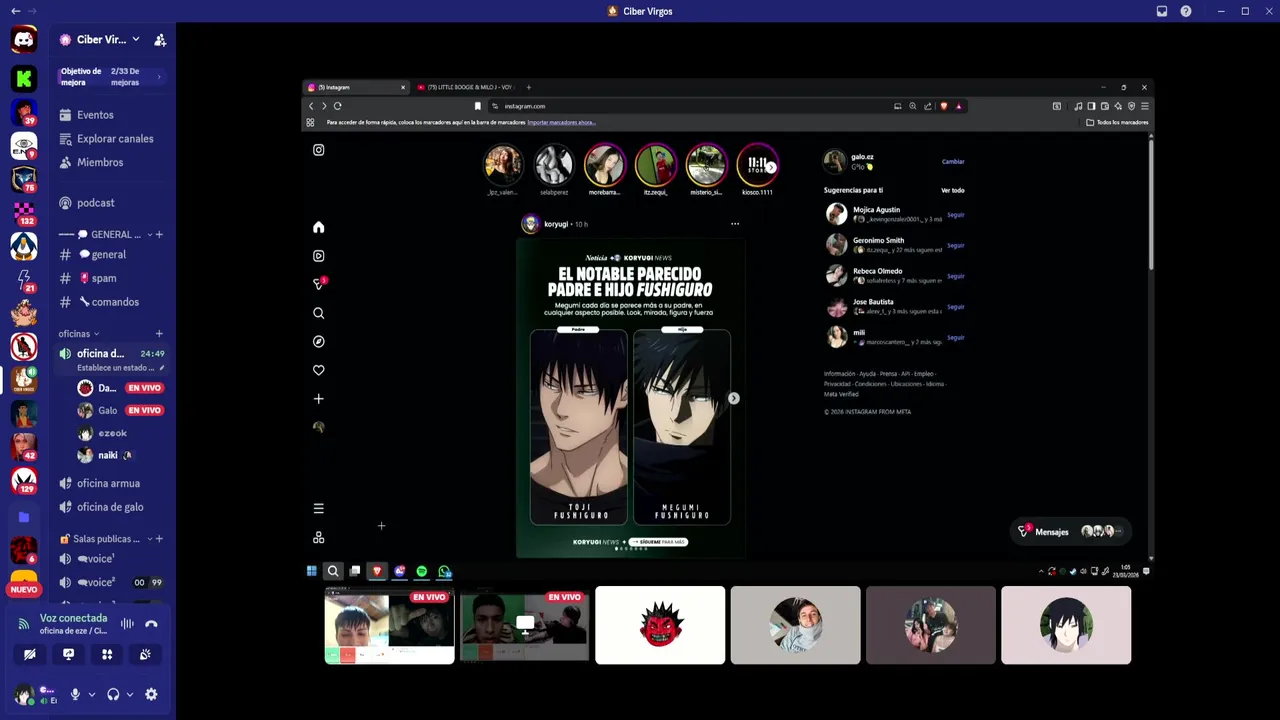This screenshot has width=1280, height=720.
Task: Switch to LITTLE BOOGIE YouTube tab in stream
Action: pos(467,87)
